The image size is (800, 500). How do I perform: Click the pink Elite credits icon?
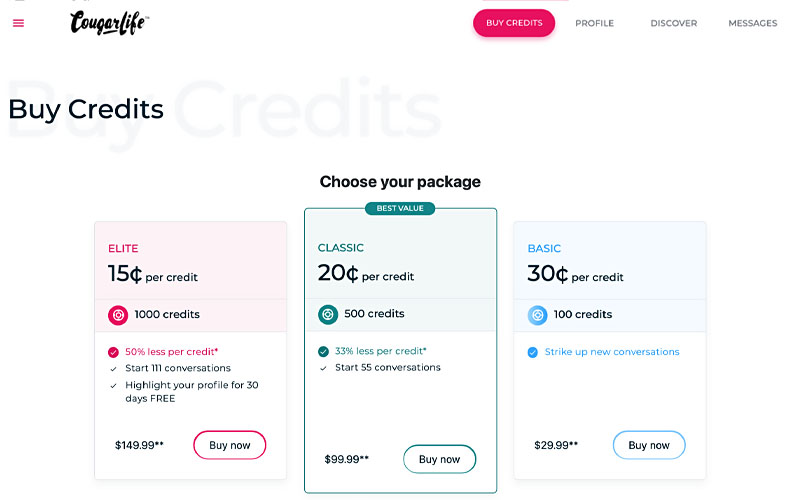(x=118, y=315)
